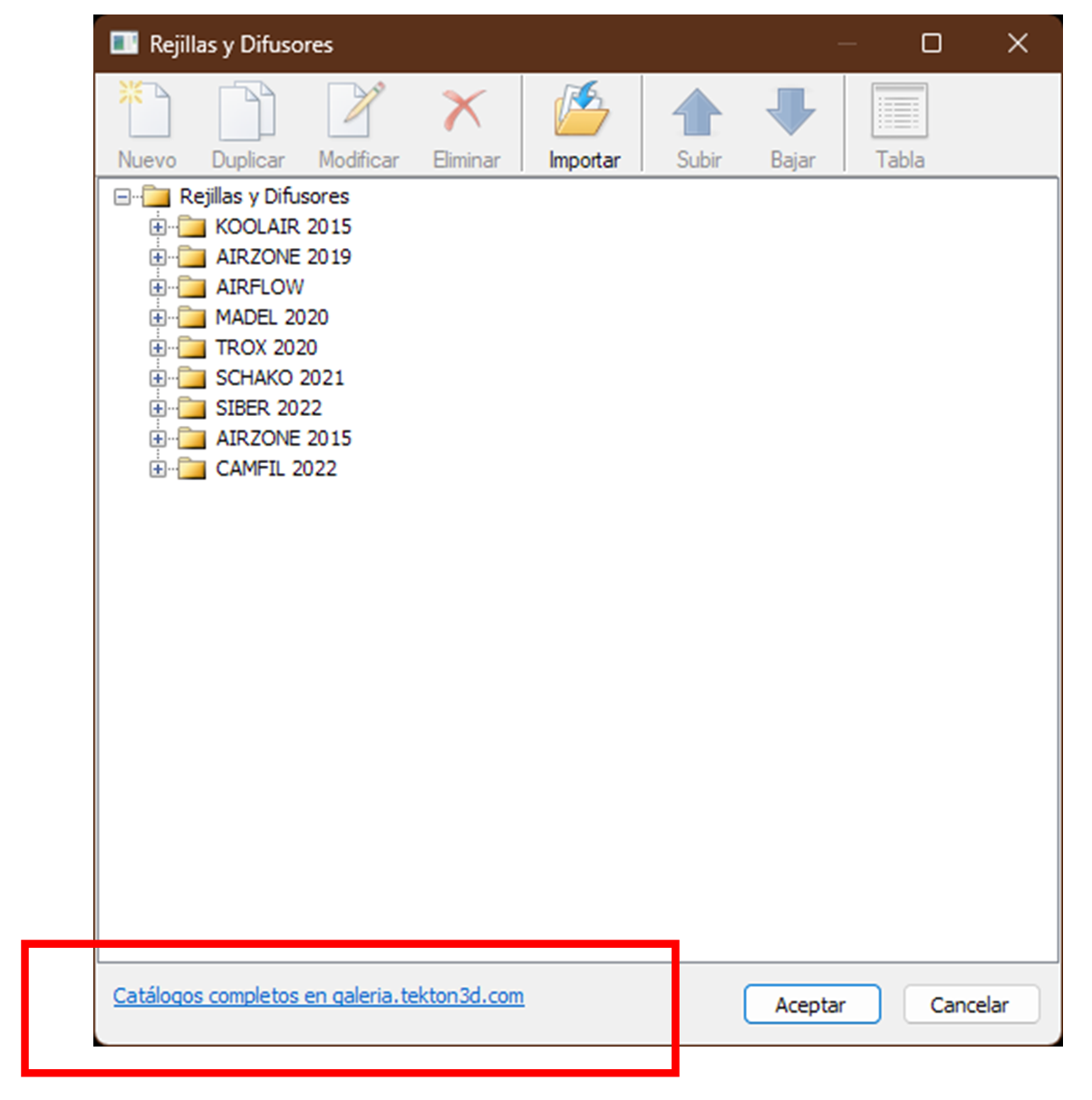Click the Duplicar toolbar icon

[x=247, y=111]
